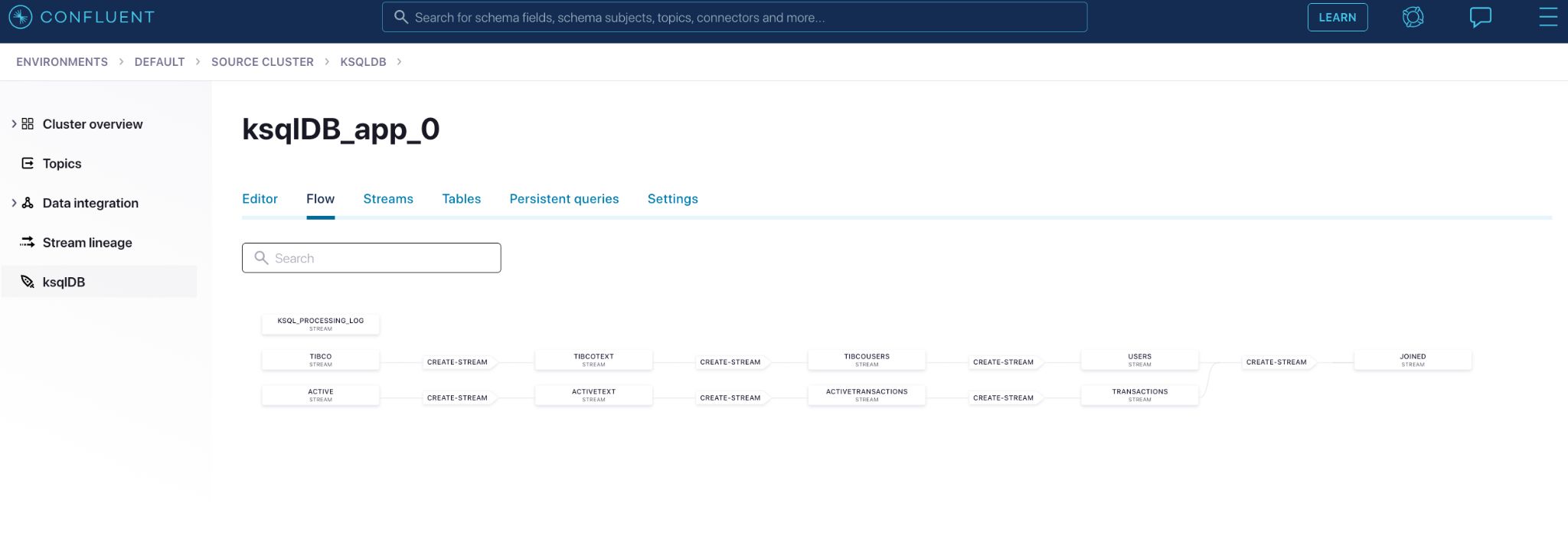The width and height of the screenshot is (1568, 536).
Task: Go to ENVIRONMENTS breadcrumb
Action: pyautogui.click(x=62, y=62)
